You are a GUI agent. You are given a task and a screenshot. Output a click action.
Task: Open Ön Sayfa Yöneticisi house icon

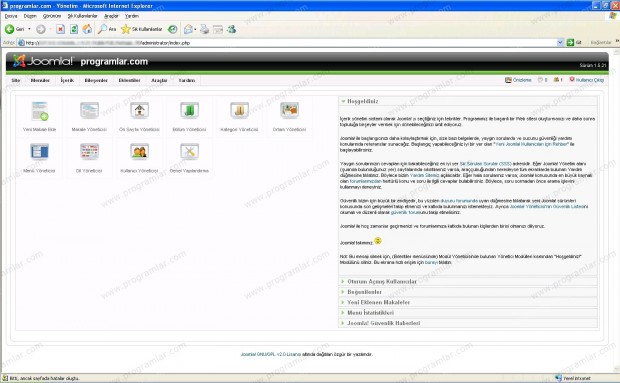pyautogui.click(x=139, y=111)
